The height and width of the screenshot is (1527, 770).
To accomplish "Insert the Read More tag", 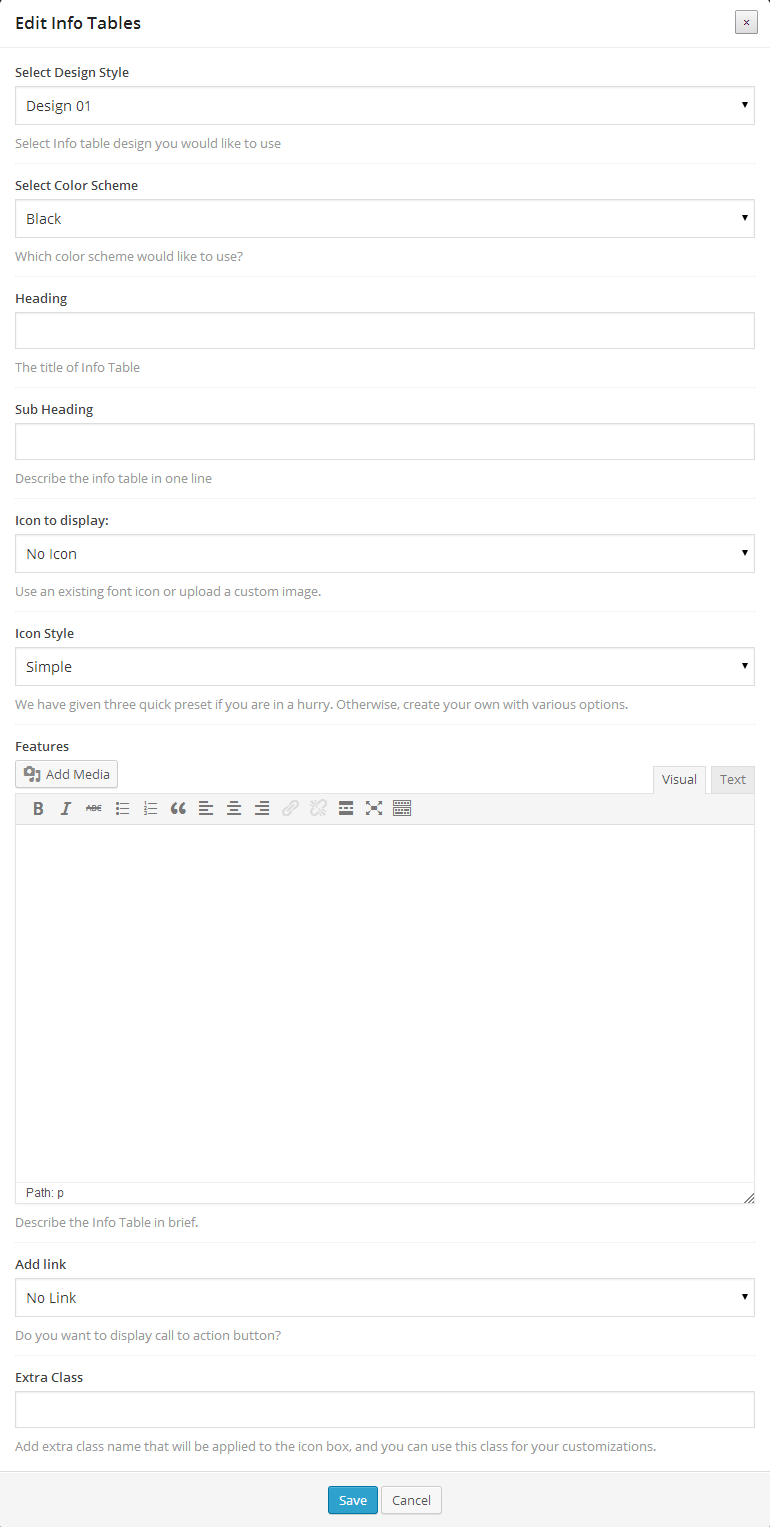I will [x=346, y=809].
